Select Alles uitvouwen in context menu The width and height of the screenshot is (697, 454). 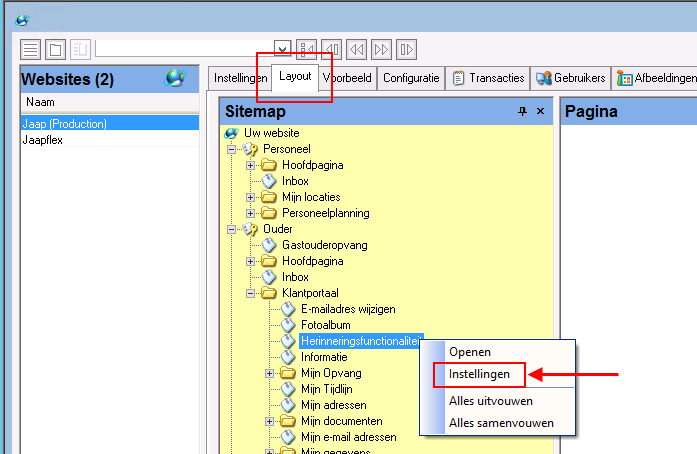click(x=490, y=401)
